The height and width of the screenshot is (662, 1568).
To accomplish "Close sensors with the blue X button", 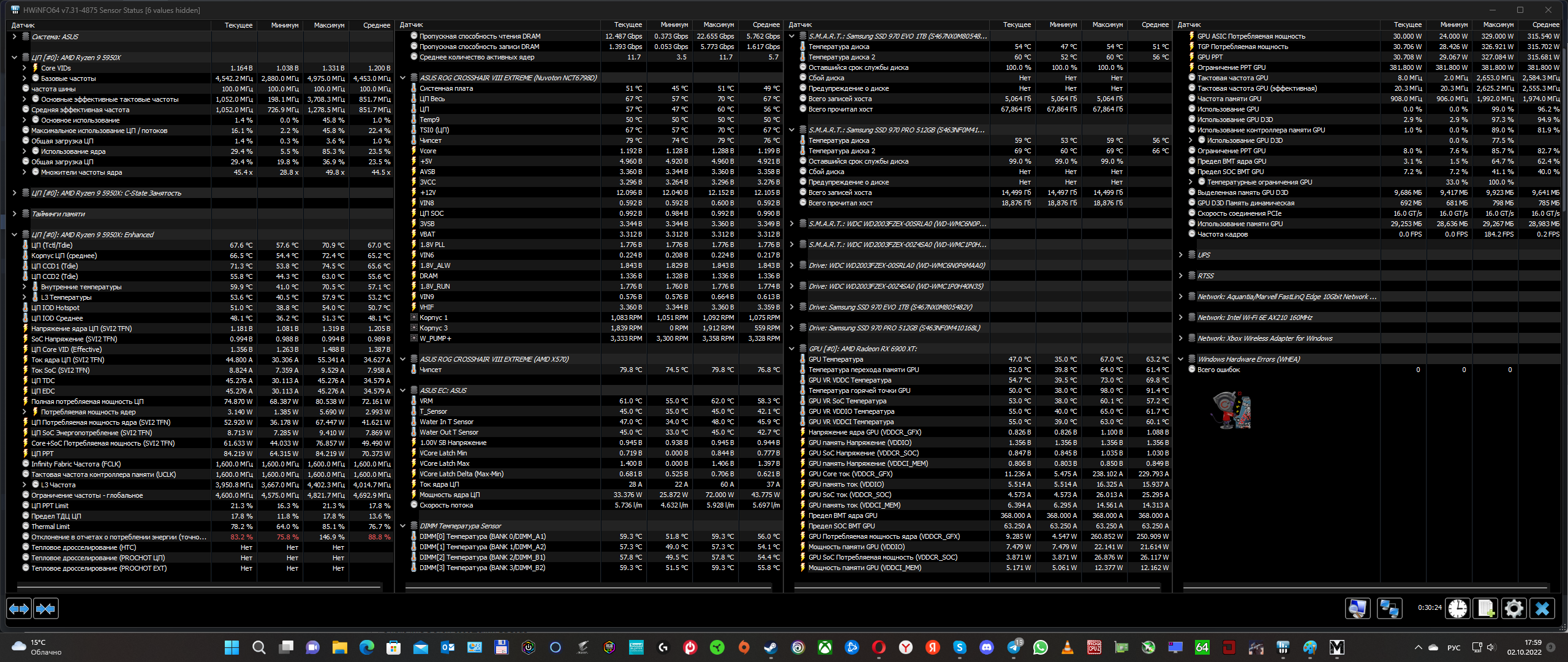I will [x=1542, y=609].
